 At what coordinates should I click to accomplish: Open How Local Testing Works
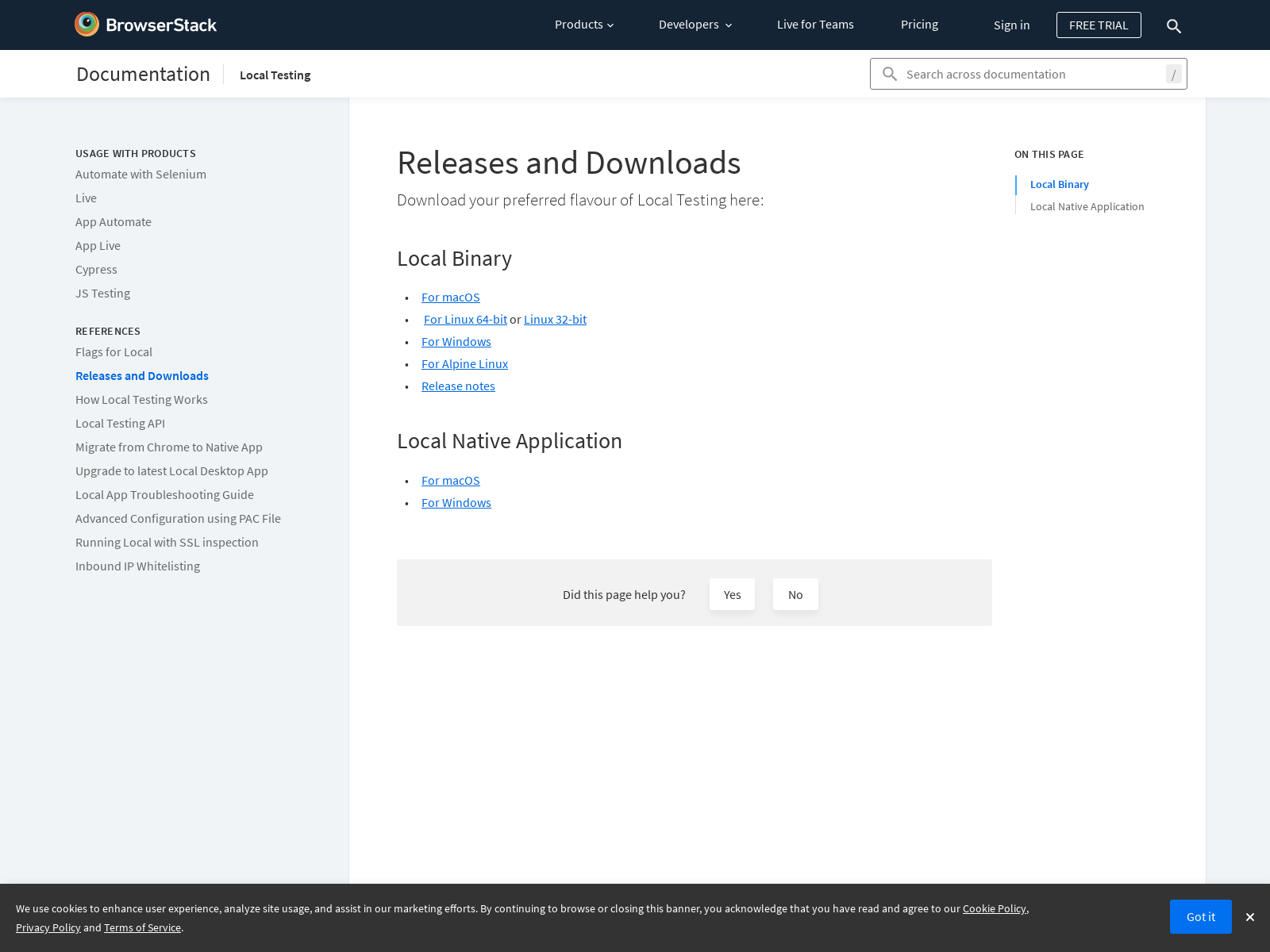click(141, 400)
